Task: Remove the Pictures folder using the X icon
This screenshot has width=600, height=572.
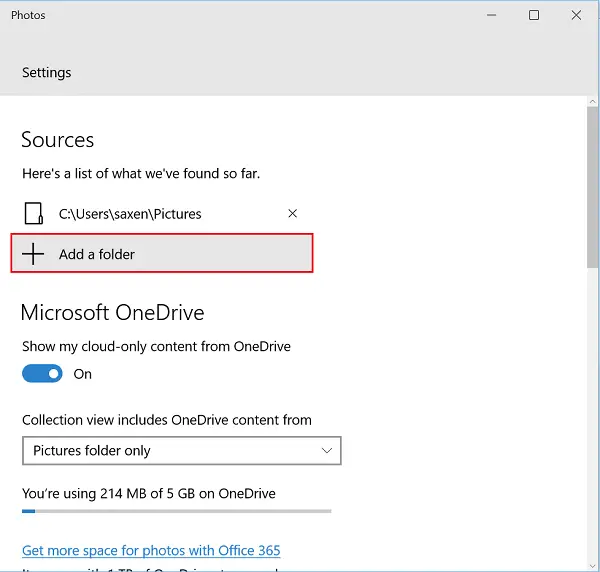Action: [x=292, y=213]
